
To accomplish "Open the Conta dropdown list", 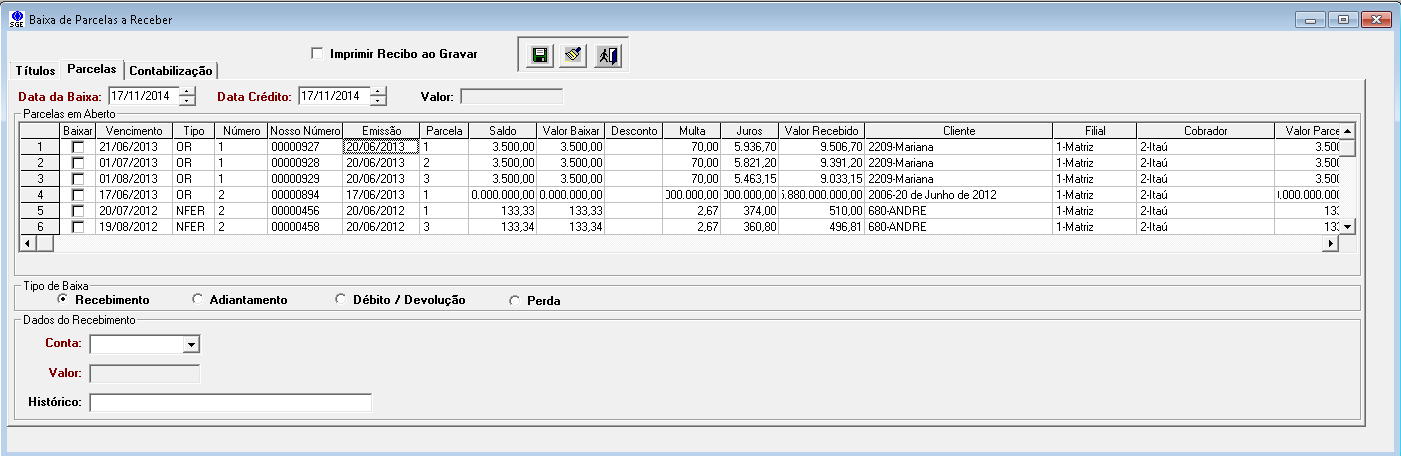I will tap(192, 345).
